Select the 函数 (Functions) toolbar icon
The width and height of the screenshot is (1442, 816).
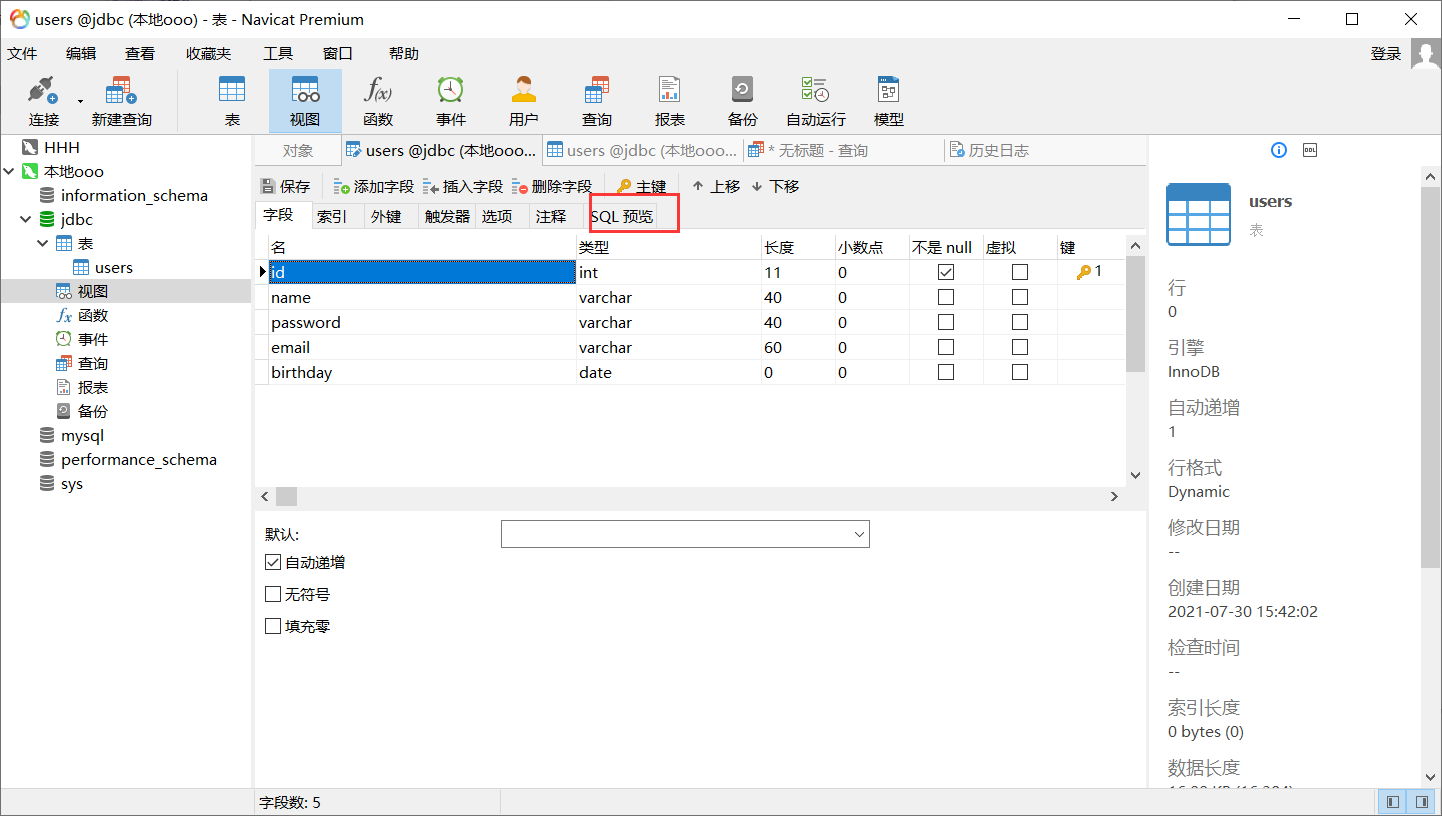pos(378,100)
